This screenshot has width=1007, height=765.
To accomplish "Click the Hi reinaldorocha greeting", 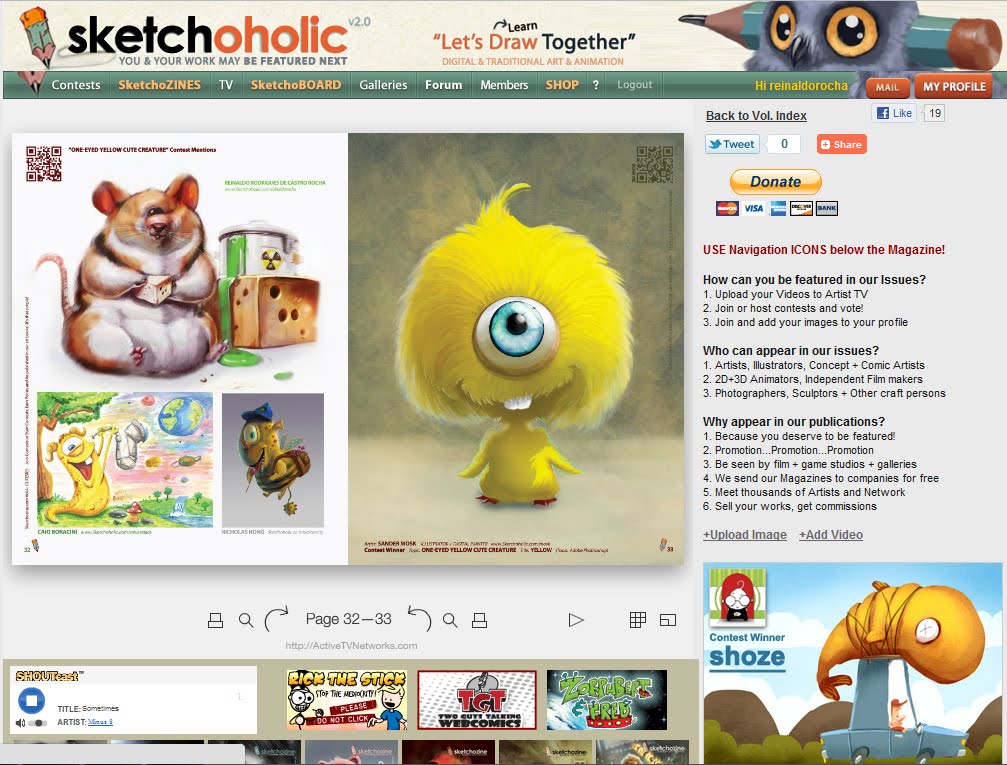I will 801,86.
